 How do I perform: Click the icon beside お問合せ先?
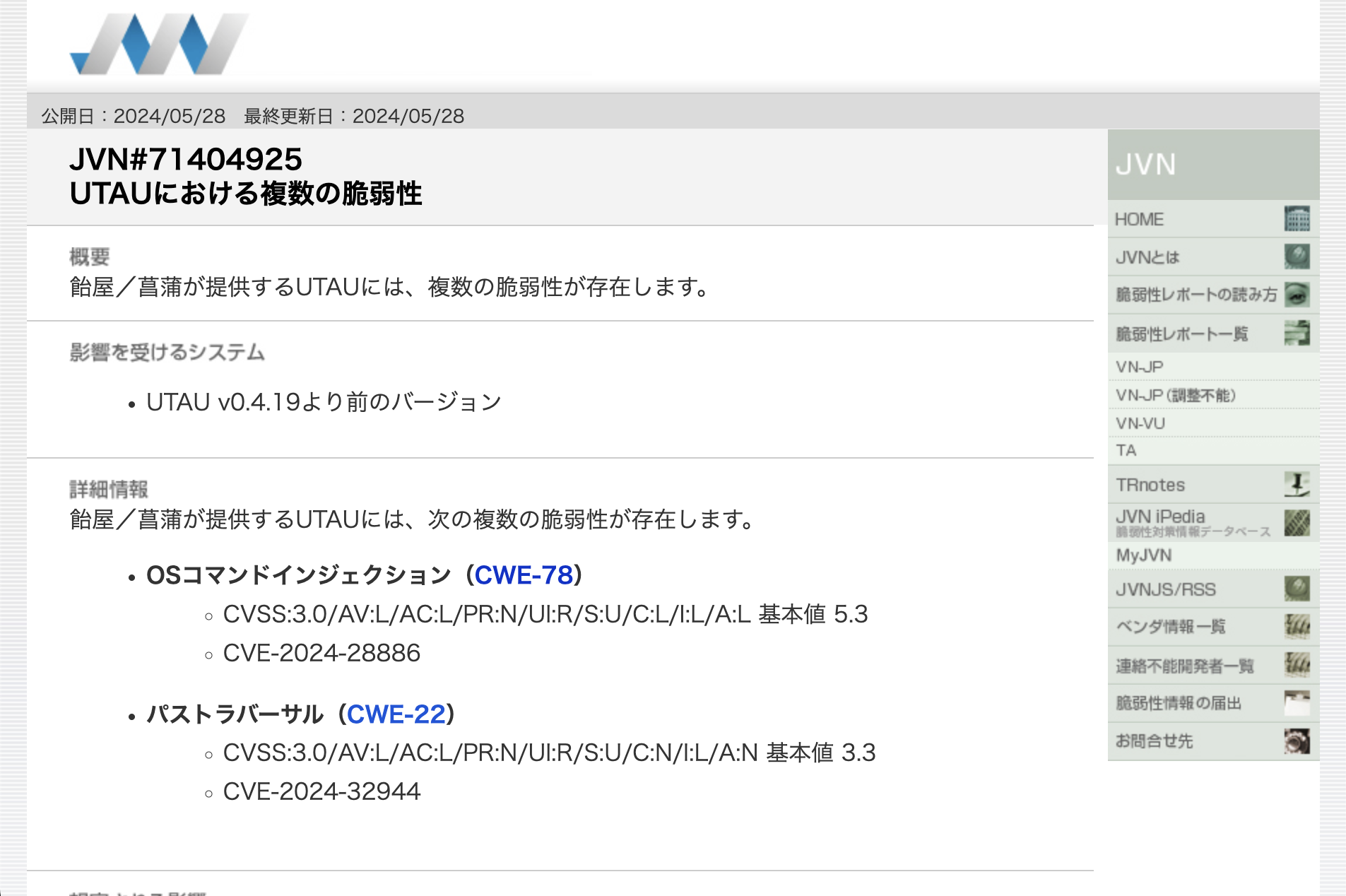coord(1297,741)
